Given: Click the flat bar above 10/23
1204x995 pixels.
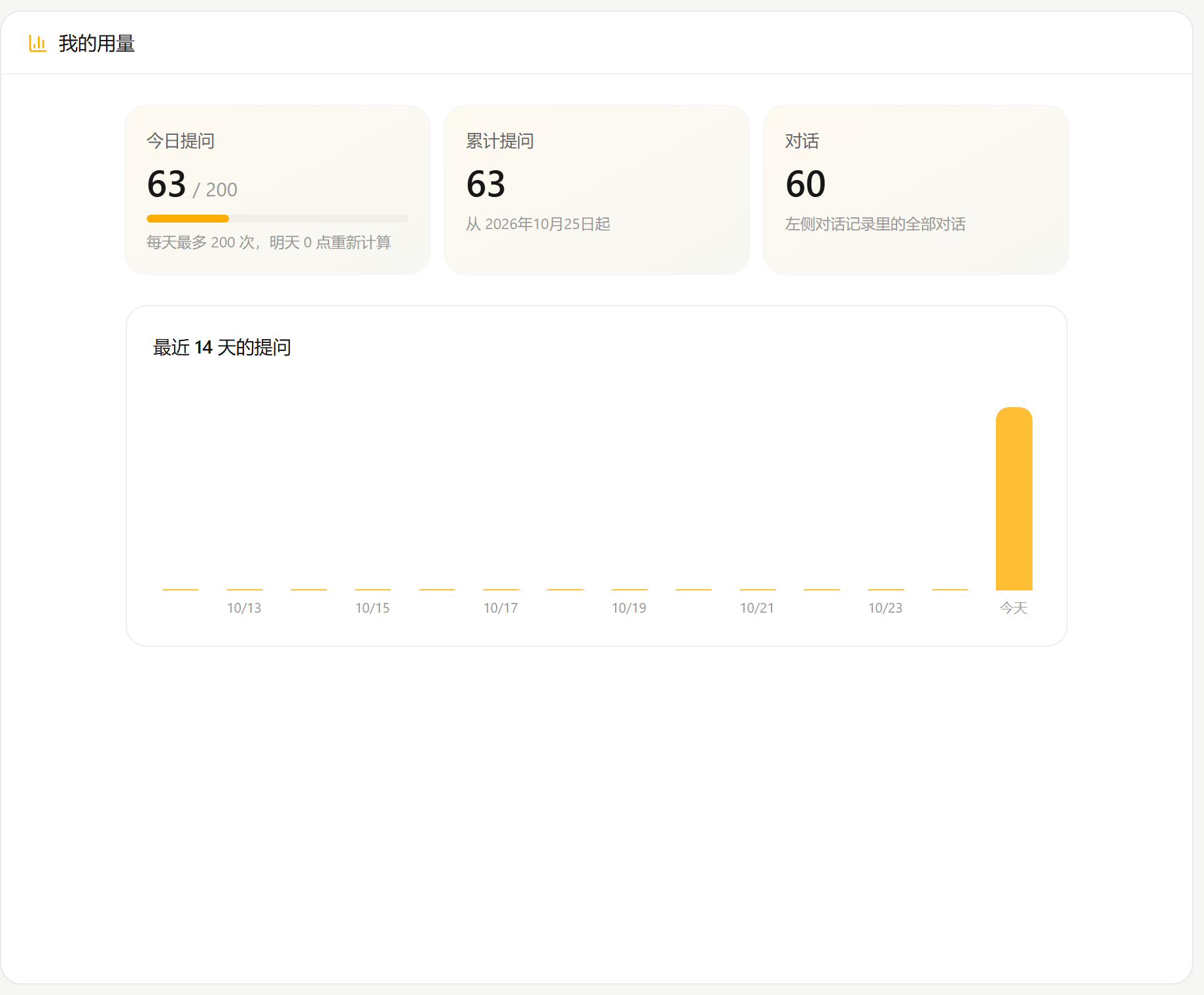Looking at the screenshot, I should coord(886,590).
